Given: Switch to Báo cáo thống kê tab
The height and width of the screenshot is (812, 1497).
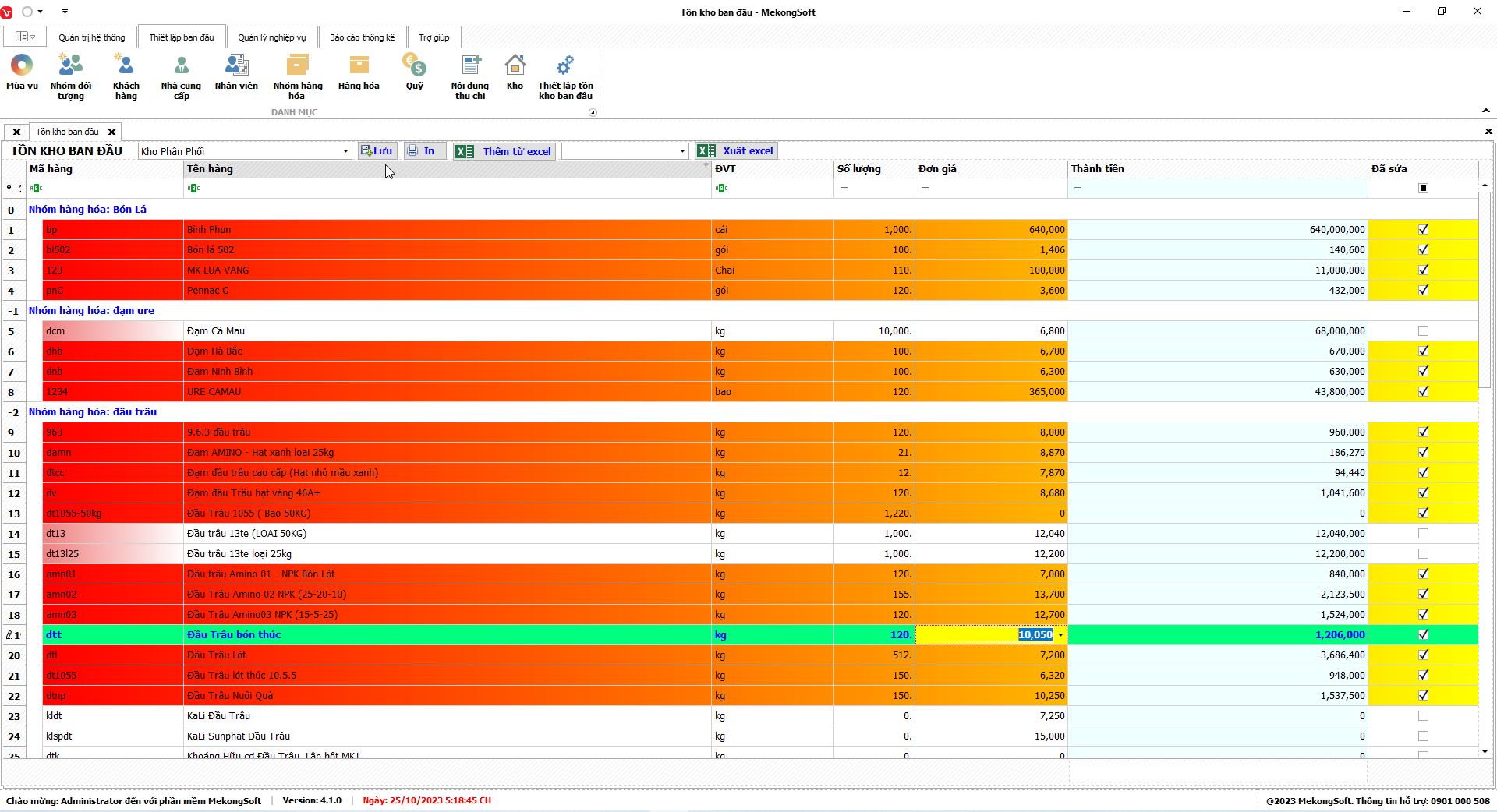Looking at the screenshot, I should pyautogui.click(x=362, y=37).
